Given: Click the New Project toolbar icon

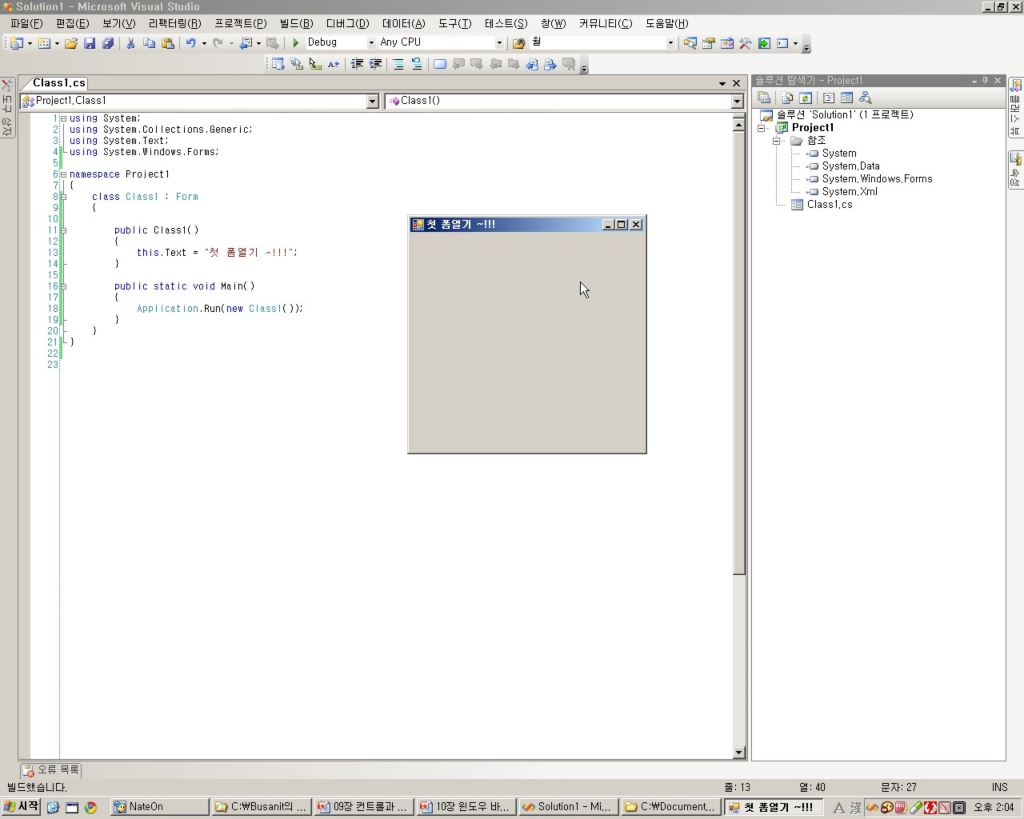Looking at the screenshot, I should pos(17,43).
